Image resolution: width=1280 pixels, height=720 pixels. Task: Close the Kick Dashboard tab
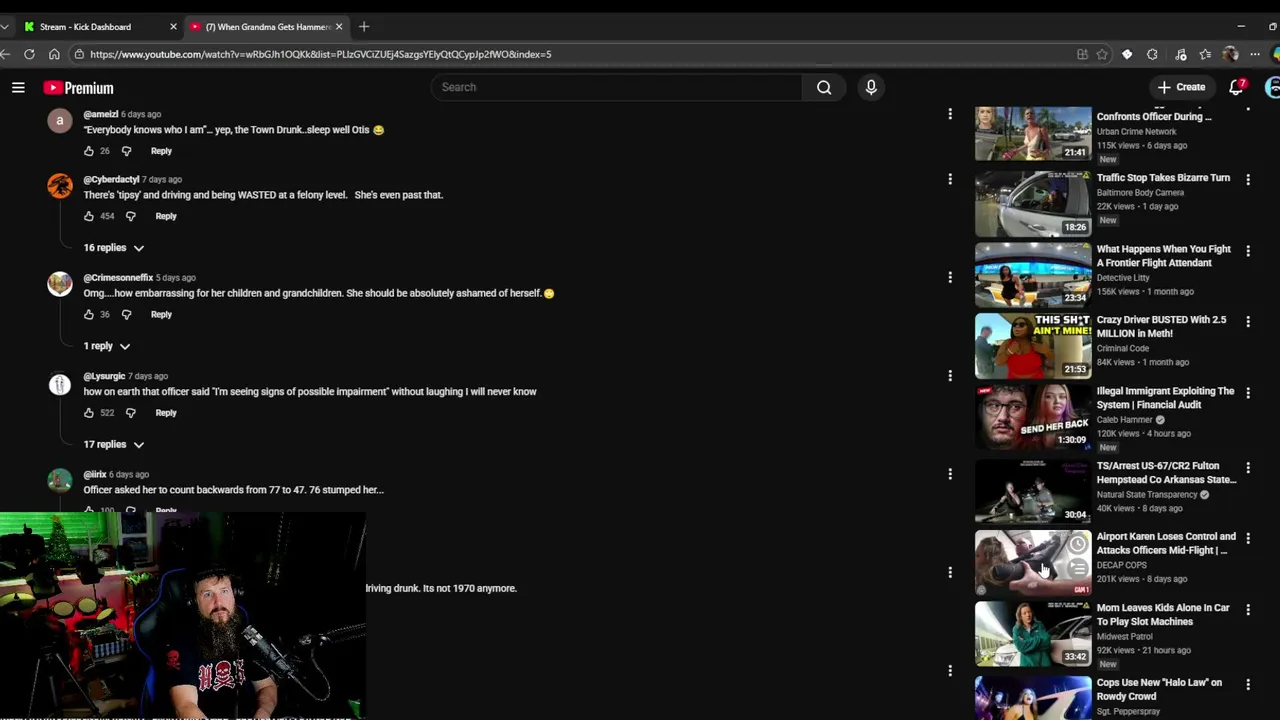point(173,27)
